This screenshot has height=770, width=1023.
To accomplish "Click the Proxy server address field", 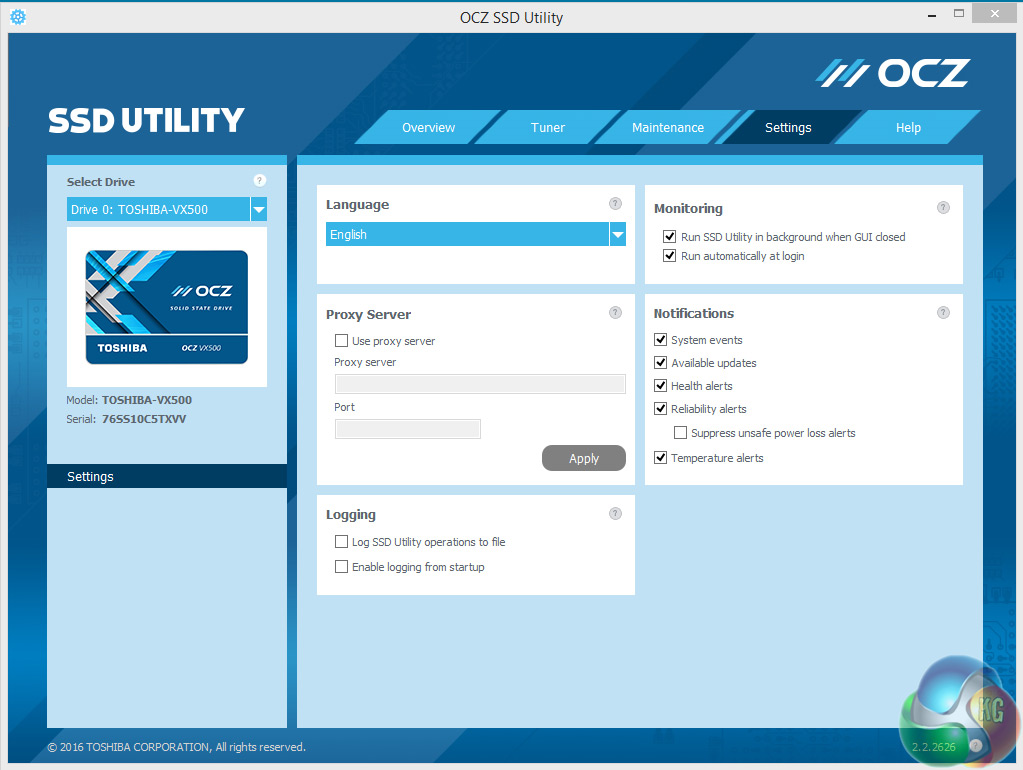I will tap(480, 384).
